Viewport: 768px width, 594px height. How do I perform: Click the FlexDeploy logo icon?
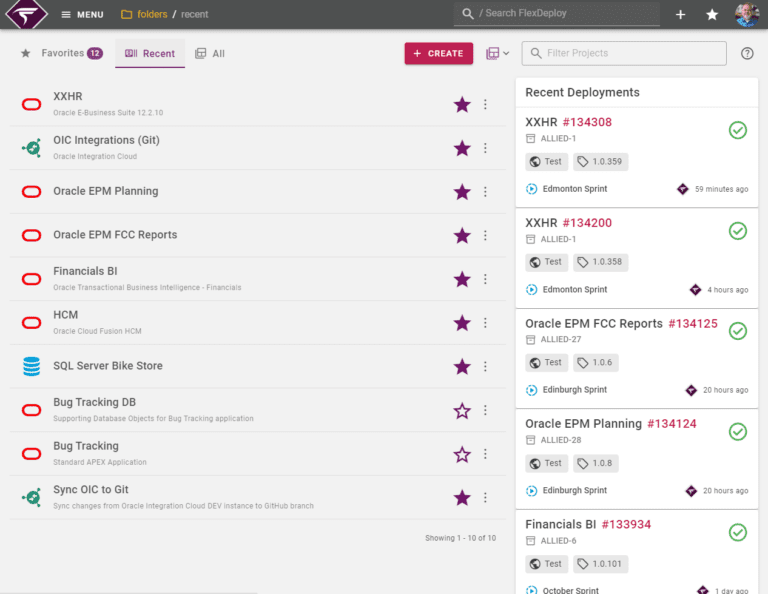click(x=26, y=14)
